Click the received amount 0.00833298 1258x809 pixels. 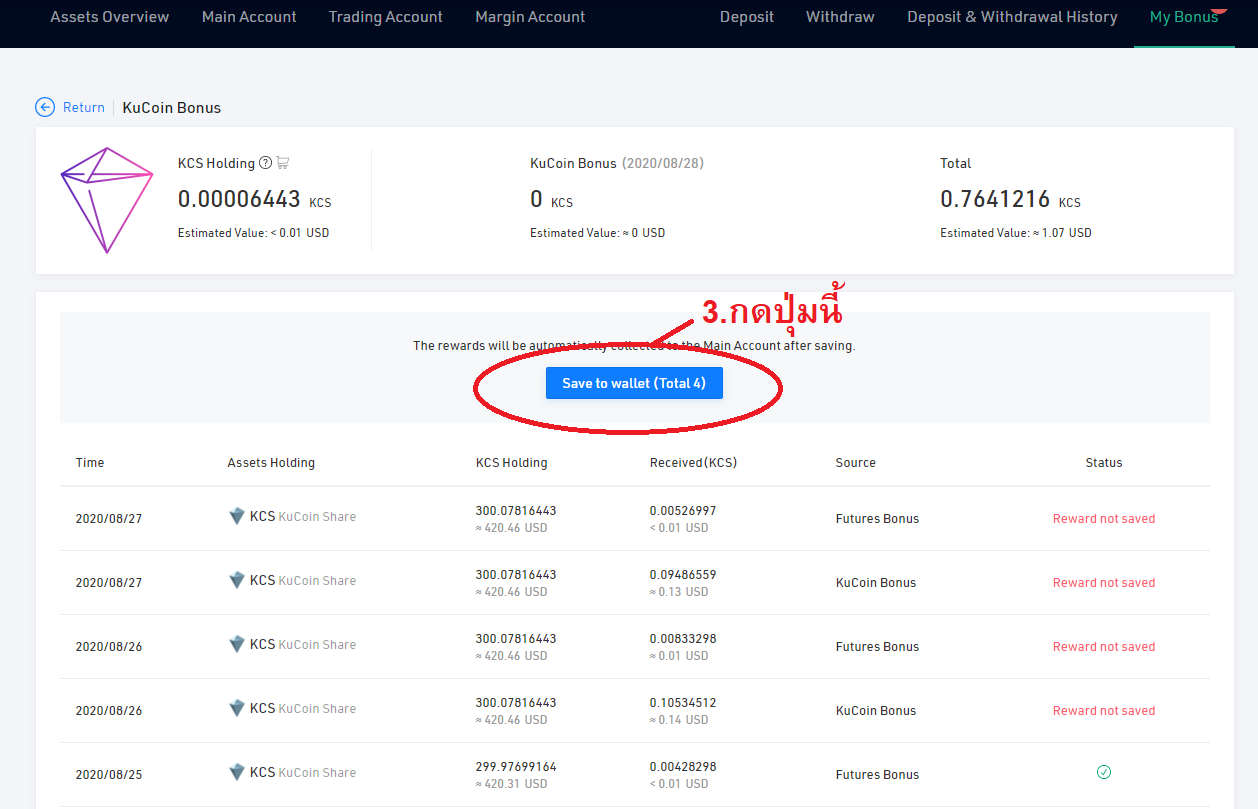(683, 639)
